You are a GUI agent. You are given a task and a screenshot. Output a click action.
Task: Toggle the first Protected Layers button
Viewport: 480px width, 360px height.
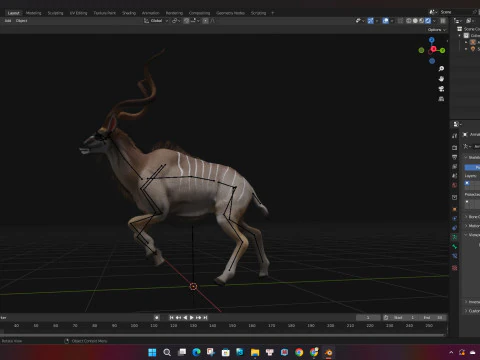[467, 202]
